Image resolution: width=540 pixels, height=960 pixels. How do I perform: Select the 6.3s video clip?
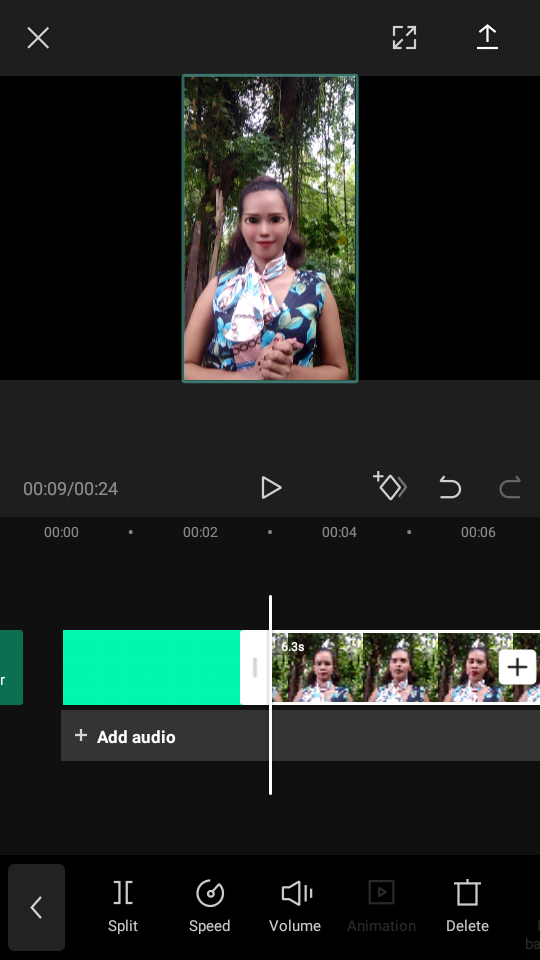click(405, 667)
